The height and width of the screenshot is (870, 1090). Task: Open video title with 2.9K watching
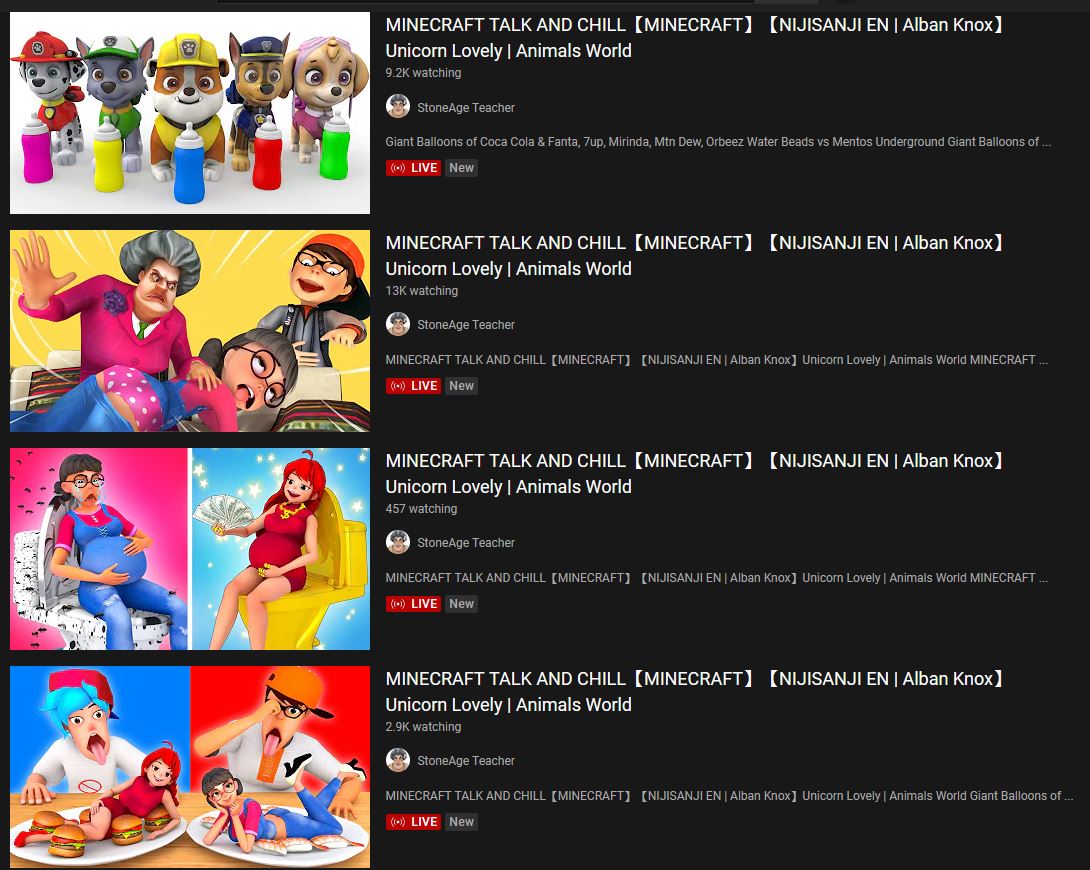[695, 691]
